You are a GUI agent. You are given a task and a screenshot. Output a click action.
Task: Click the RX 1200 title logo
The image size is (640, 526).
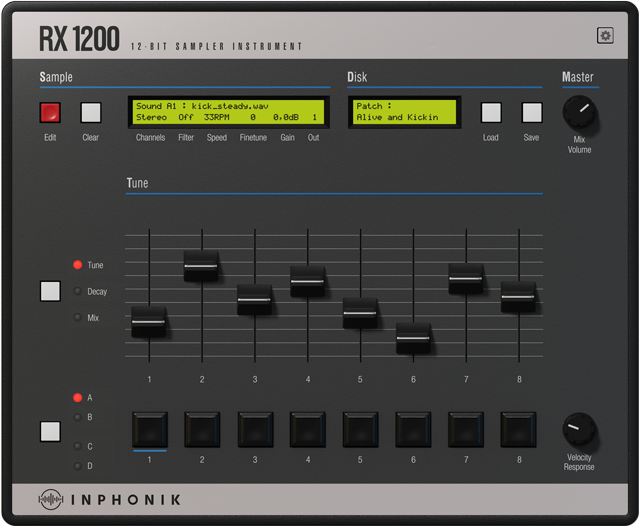coord(80,39)
